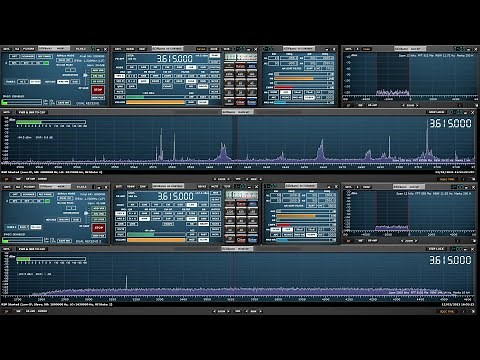Screen dimensions: 480x360
Task: Click the blue Enter key on the bottom RX keypad
Action: coord(252,240)
